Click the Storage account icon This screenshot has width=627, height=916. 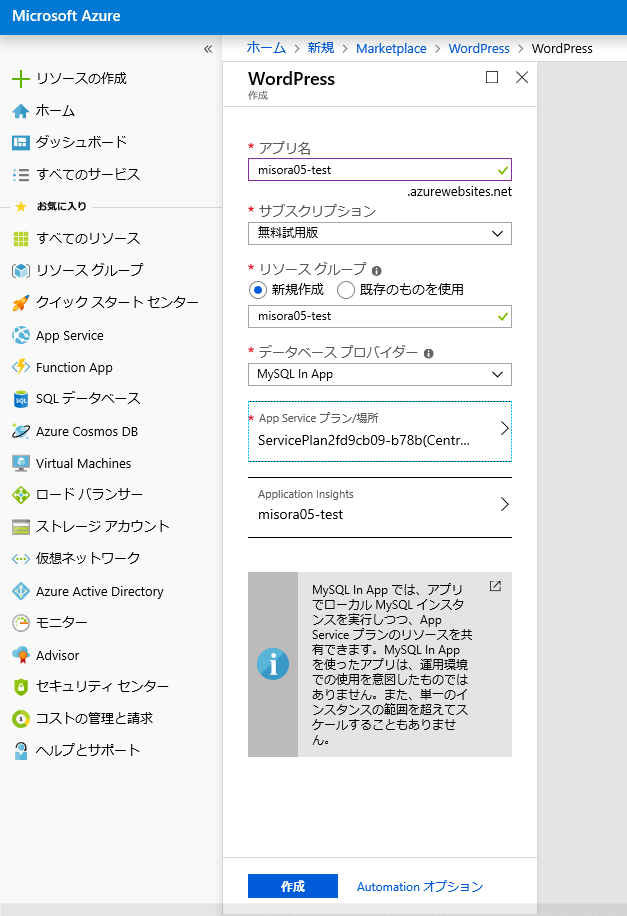coord(20,527)
